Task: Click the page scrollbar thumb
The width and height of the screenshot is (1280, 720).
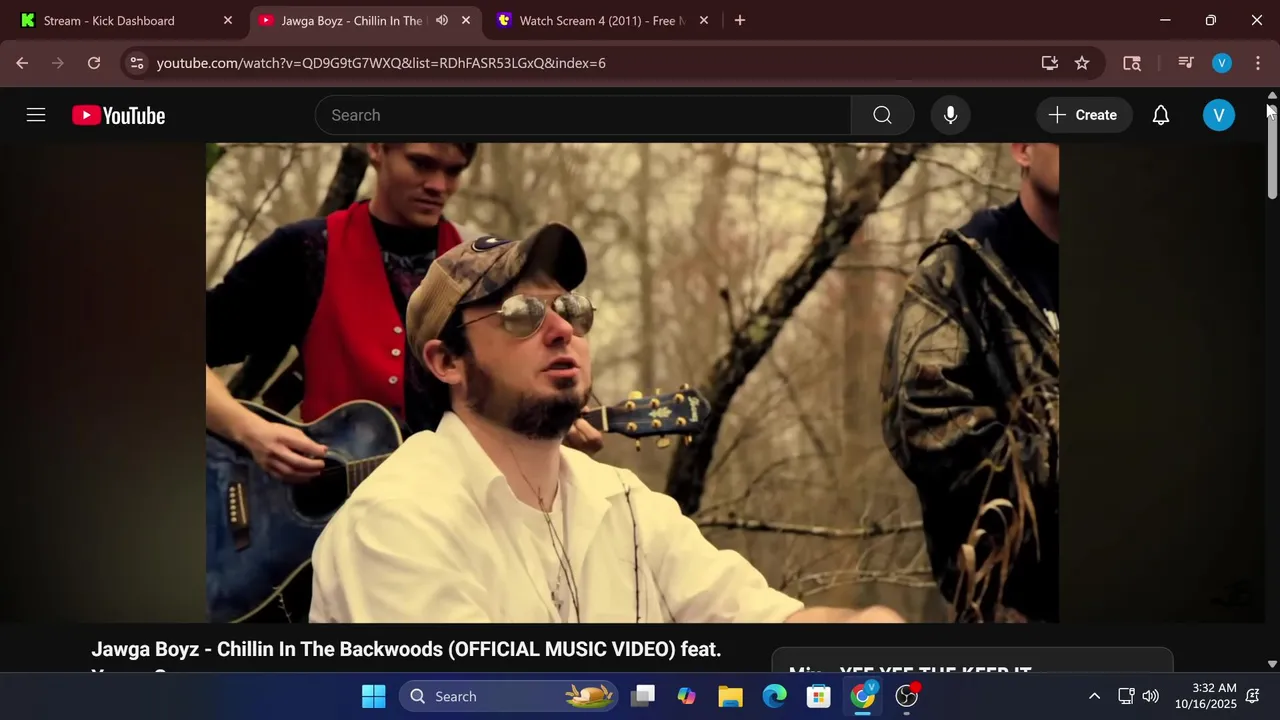Action: click(x=1272, y=150)
